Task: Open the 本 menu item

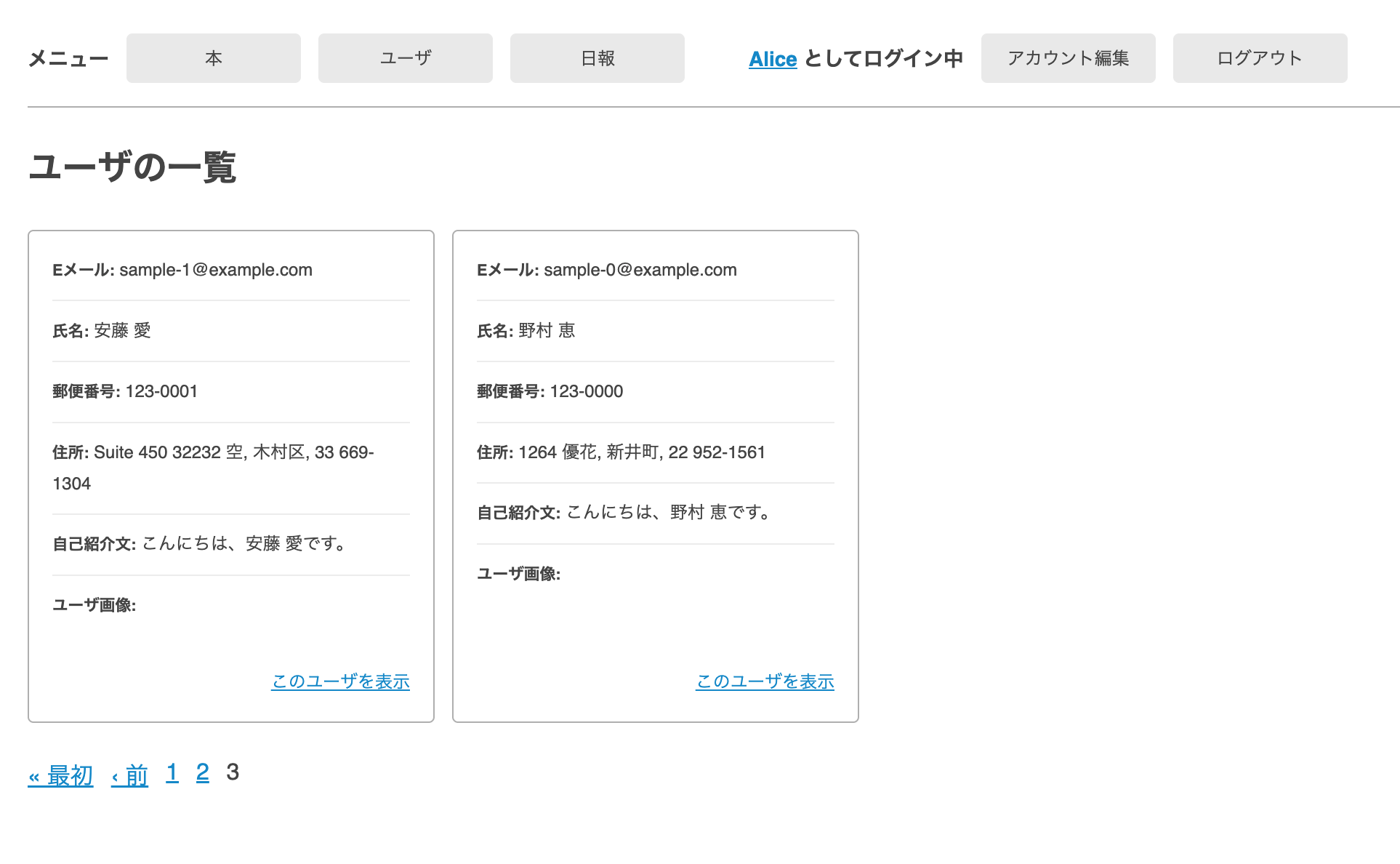Action: 213,58
